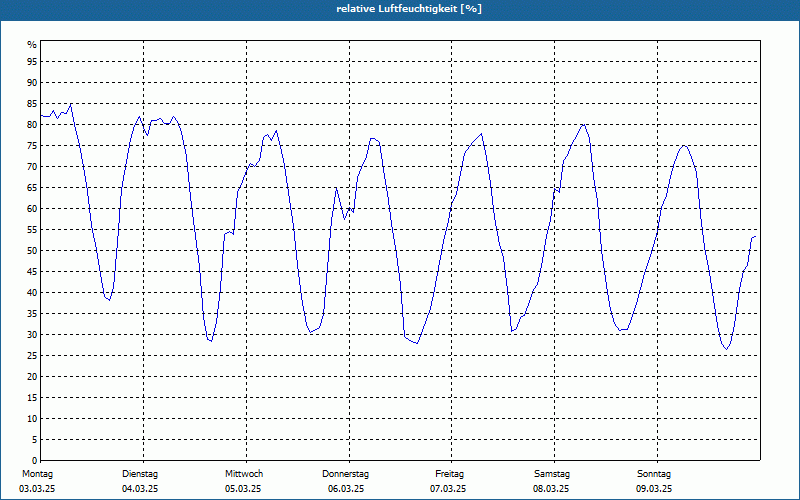The image size is (800, 500).
Task: Click the y-axis label '50'
Action: pyautogui.click(x=32, y=251)
